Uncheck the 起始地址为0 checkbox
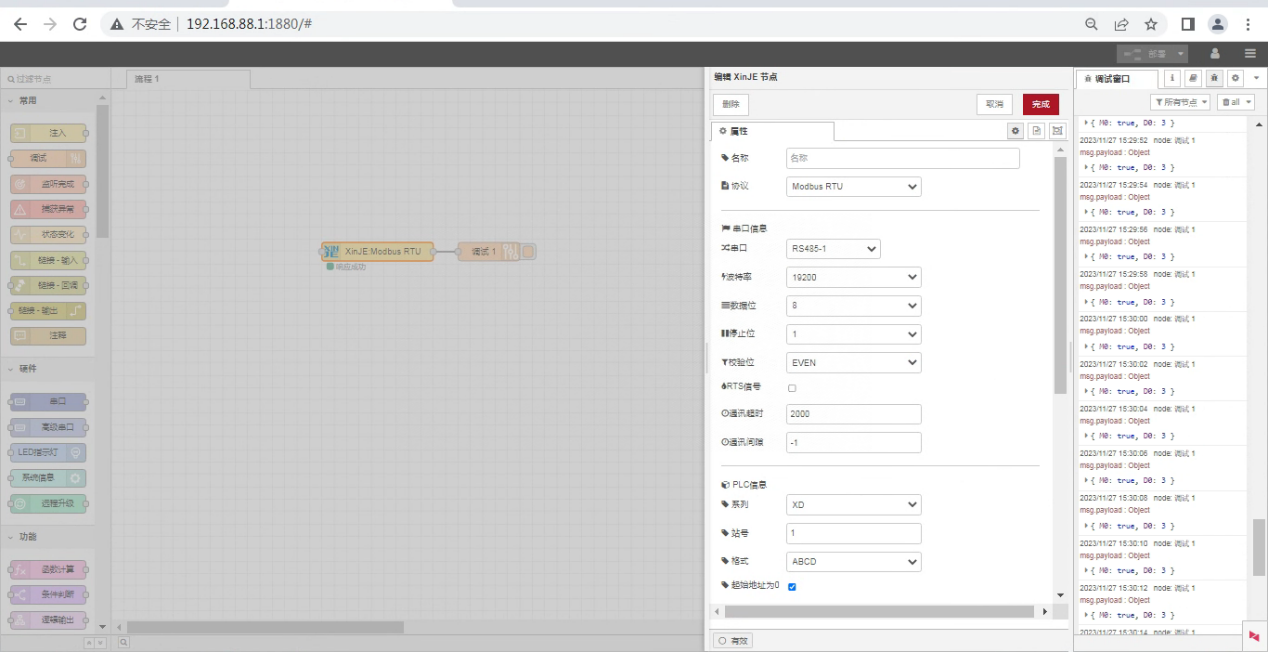The image size is (1268, 652). (x=792, y=587)
